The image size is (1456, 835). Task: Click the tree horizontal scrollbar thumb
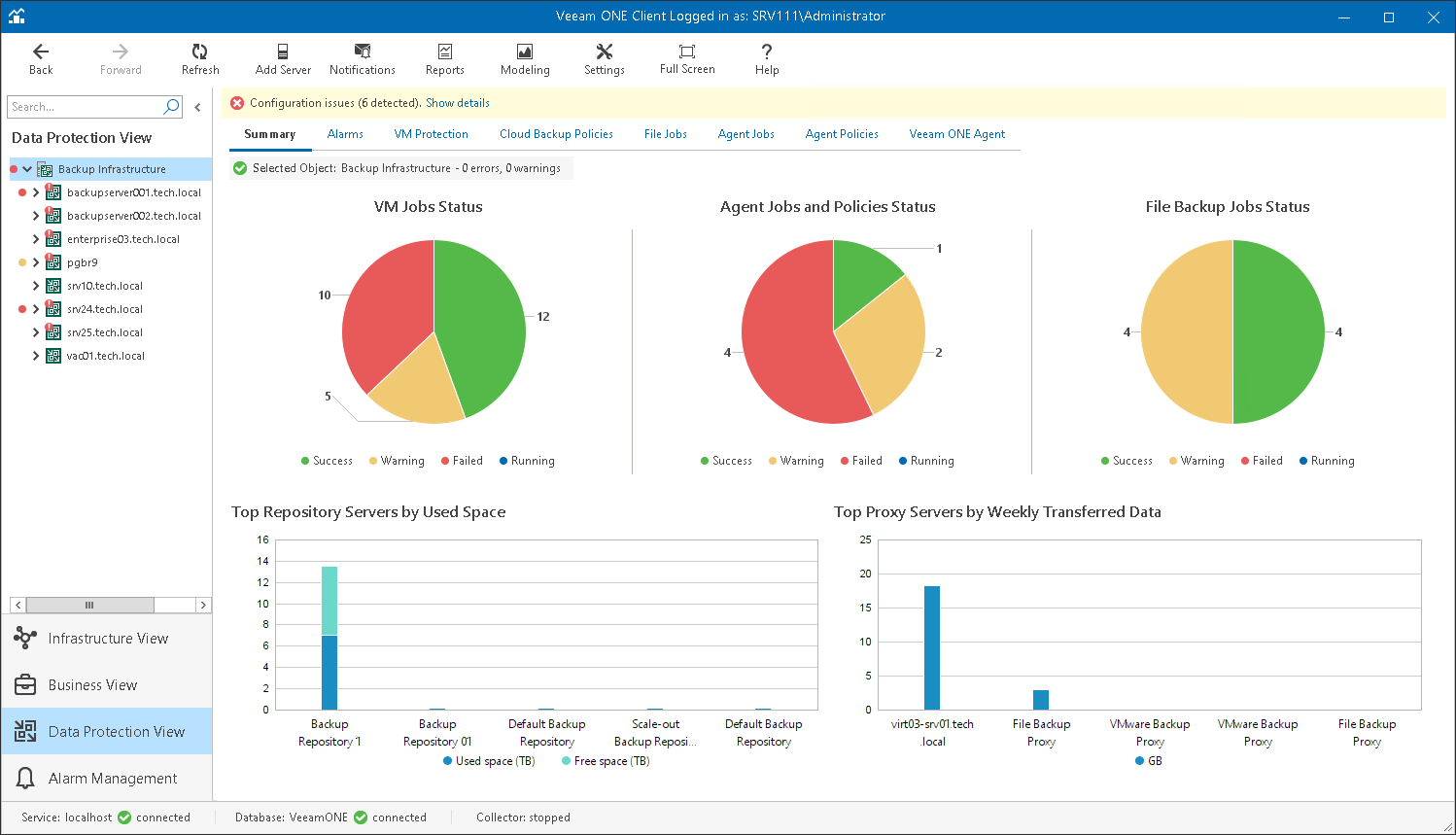[90, 605]
